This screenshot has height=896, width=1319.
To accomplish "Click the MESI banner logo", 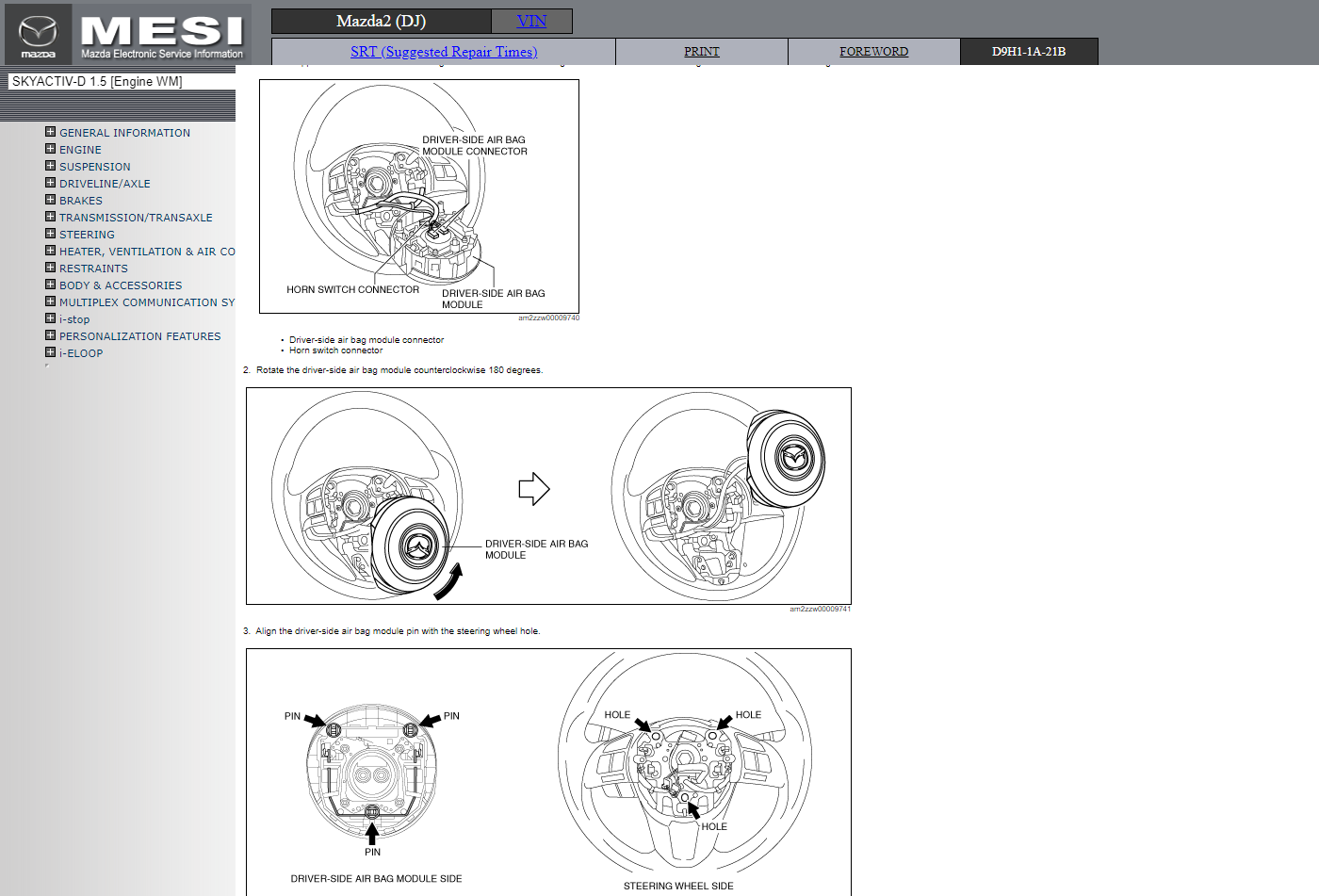I will [x=162, y=34].
